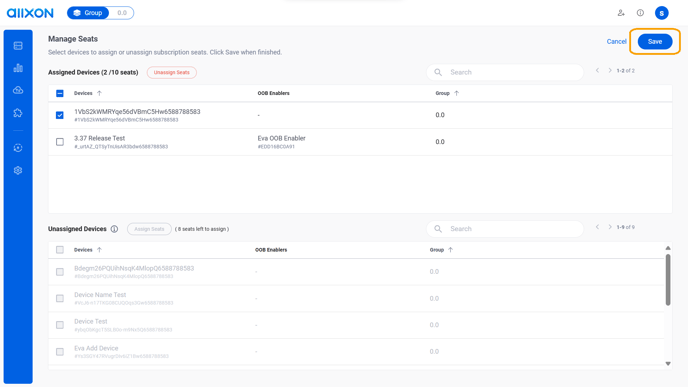
Task: Click the Assigned Devices search field
Action: tap(505, 72)
